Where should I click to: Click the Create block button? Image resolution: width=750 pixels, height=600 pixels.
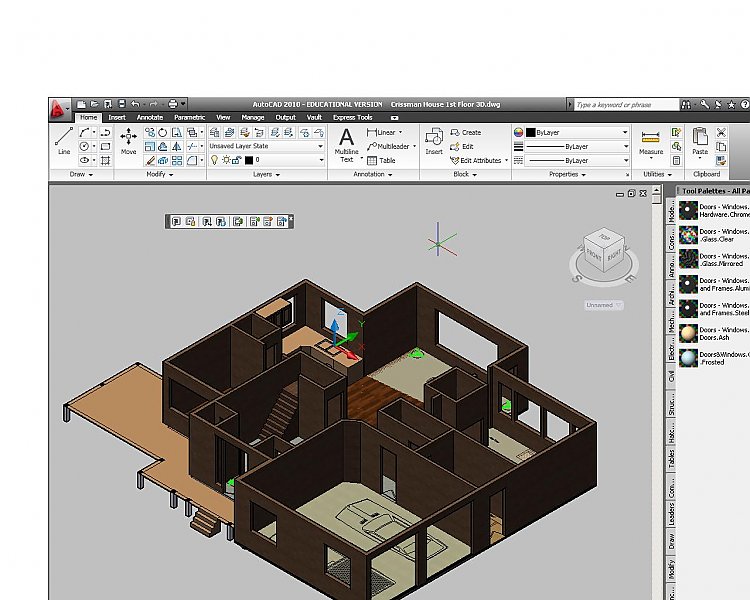(466, 132)
